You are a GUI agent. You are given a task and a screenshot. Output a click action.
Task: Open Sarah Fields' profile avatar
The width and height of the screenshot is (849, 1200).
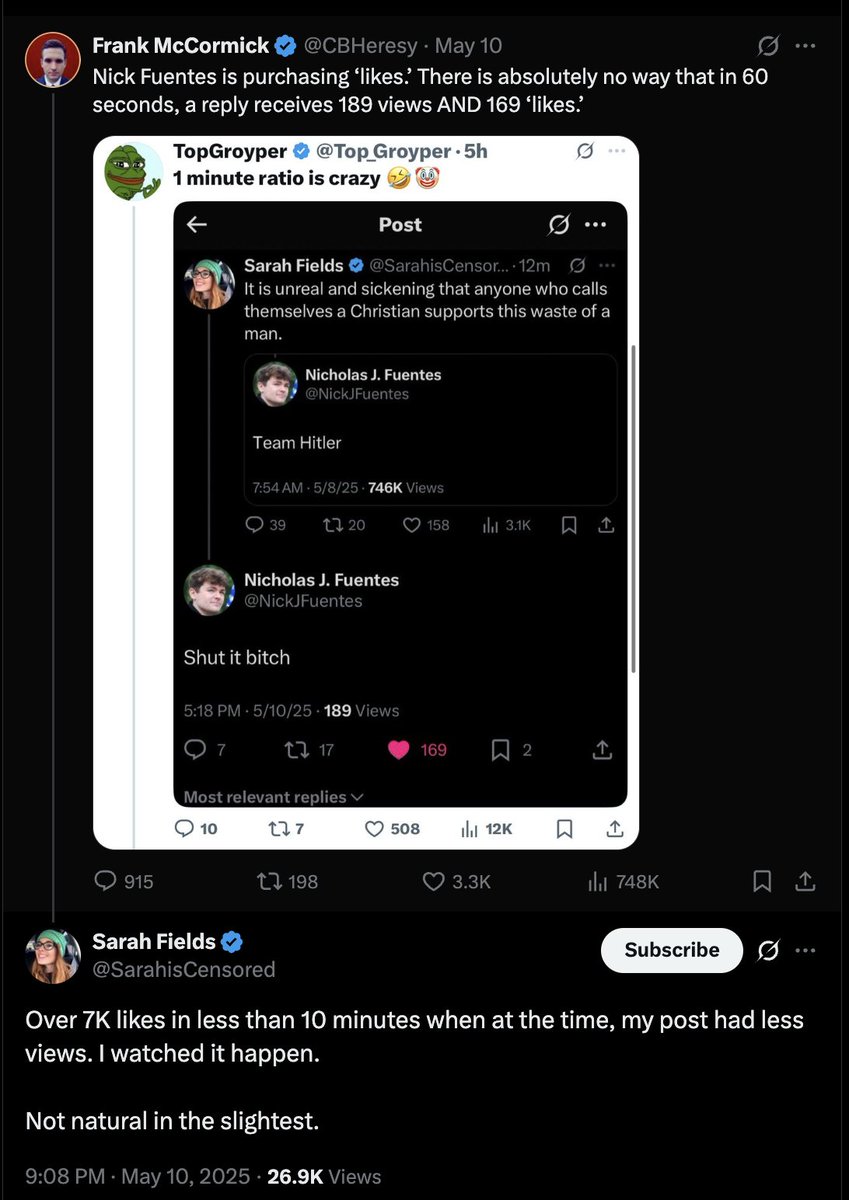[x=53, y=956]
